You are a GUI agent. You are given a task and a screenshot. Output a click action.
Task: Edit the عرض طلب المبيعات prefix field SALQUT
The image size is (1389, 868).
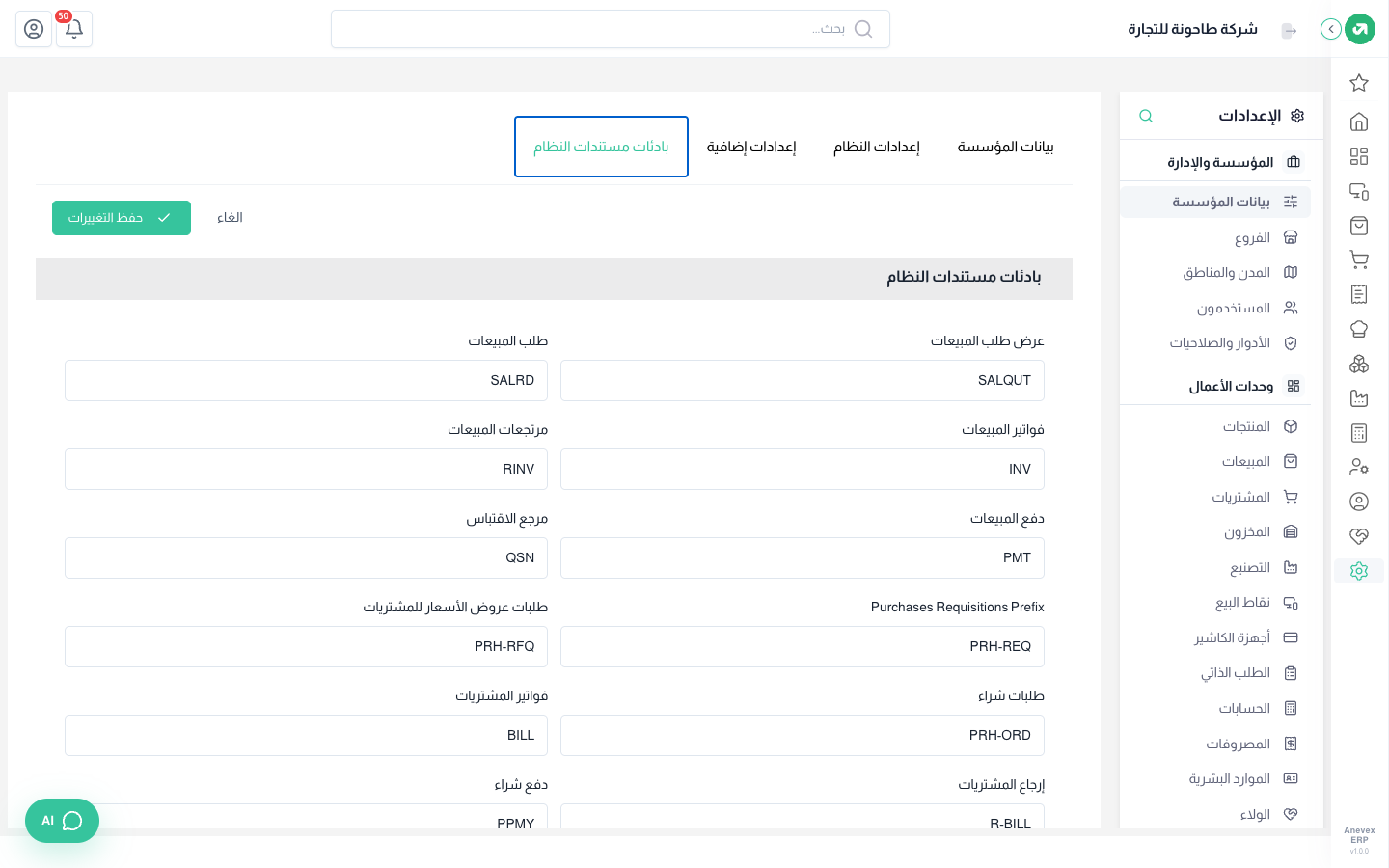tap(803, 380)
